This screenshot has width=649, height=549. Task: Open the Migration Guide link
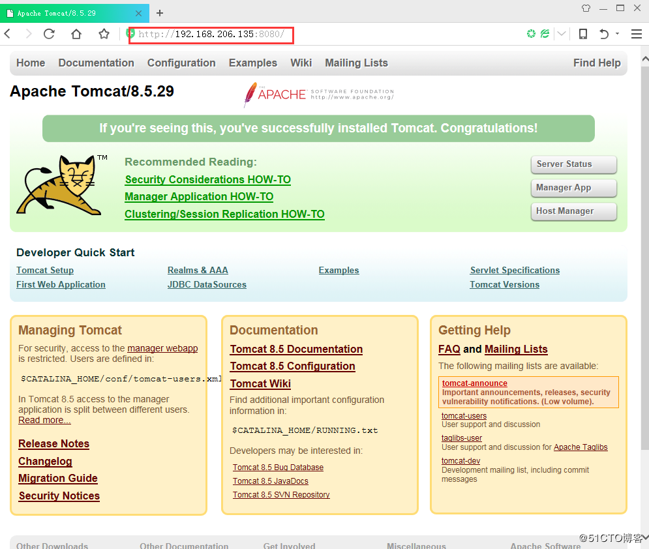tap(58, 479)
